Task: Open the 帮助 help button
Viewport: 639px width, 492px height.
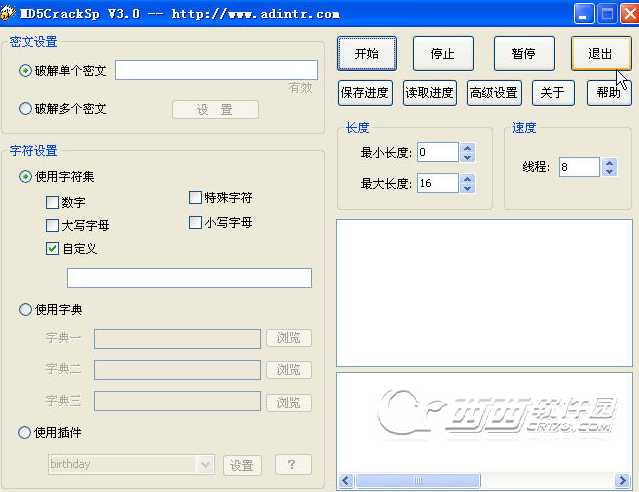Action: [609, 93]
